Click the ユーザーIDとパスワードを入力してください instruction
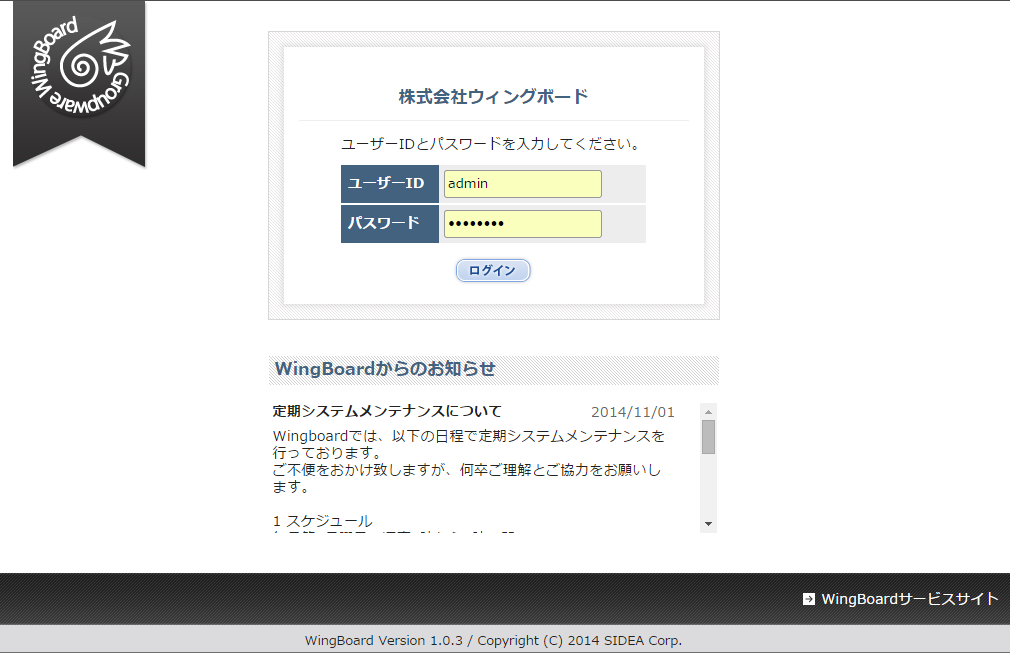Image resolution: width=1010 pixels, height=653 pixels. (491, 144)
